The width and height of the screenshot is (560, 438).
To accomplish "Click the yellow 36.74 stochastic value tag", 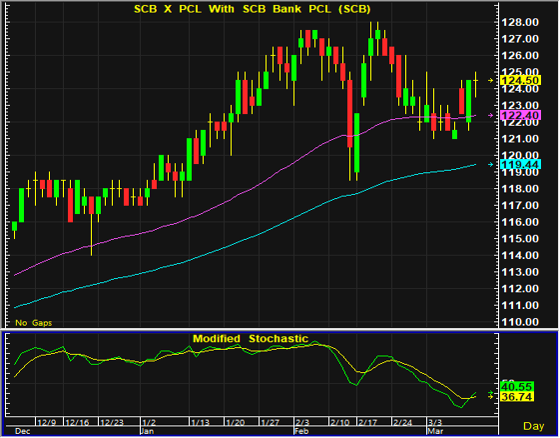I will (517, 397).
